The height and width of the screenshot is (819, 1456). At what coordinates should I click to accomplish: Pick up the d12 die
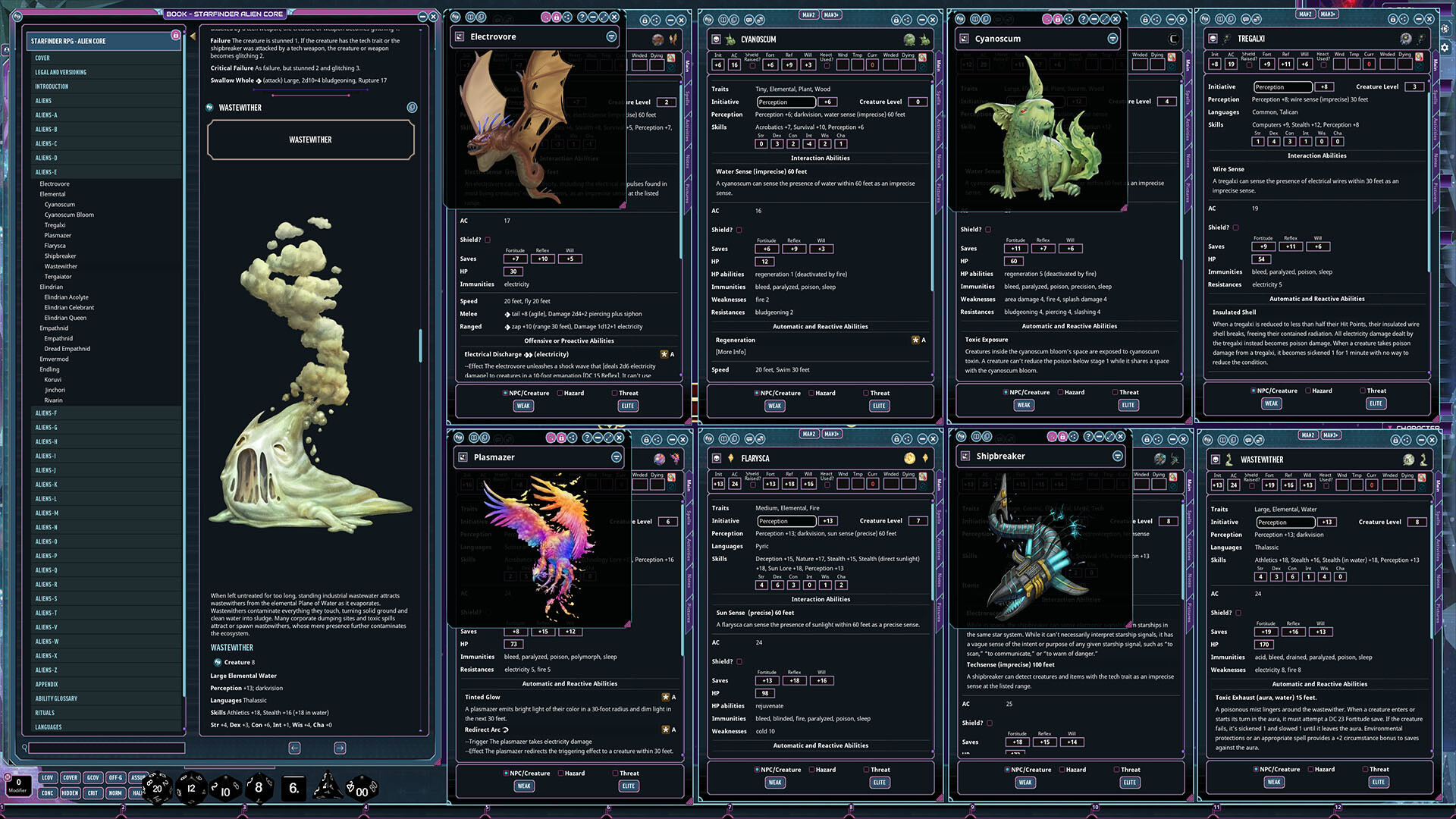(191, 789)
